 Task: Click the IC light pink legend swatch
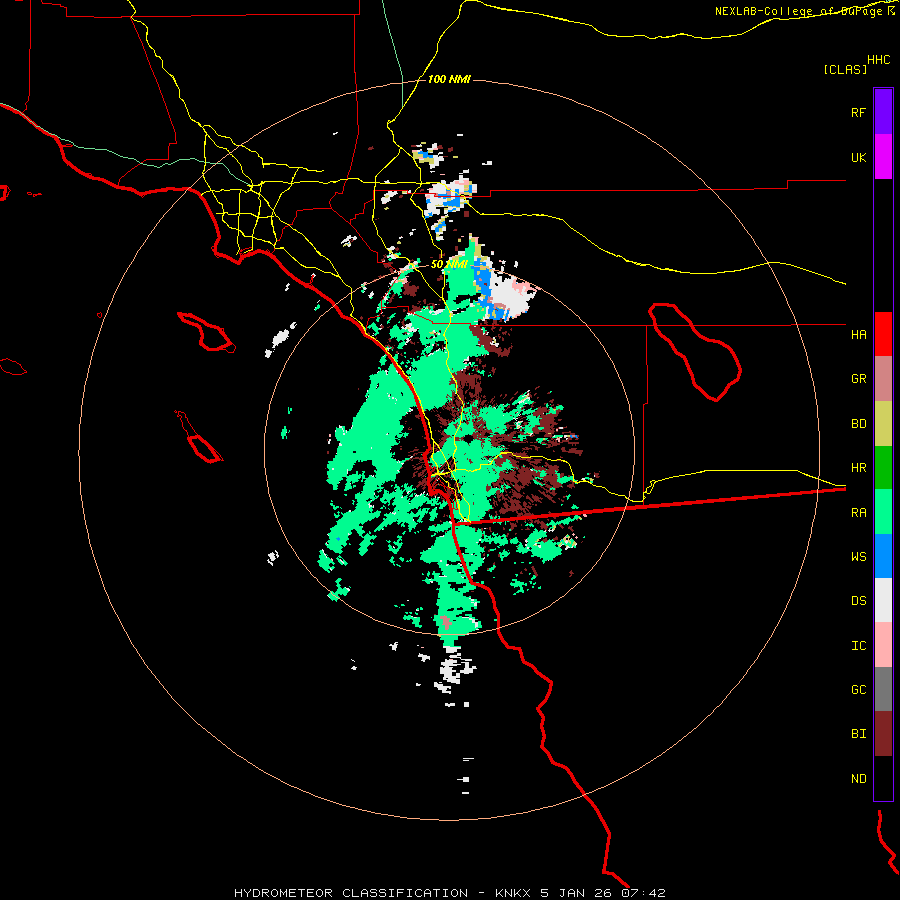click(883, 645)
